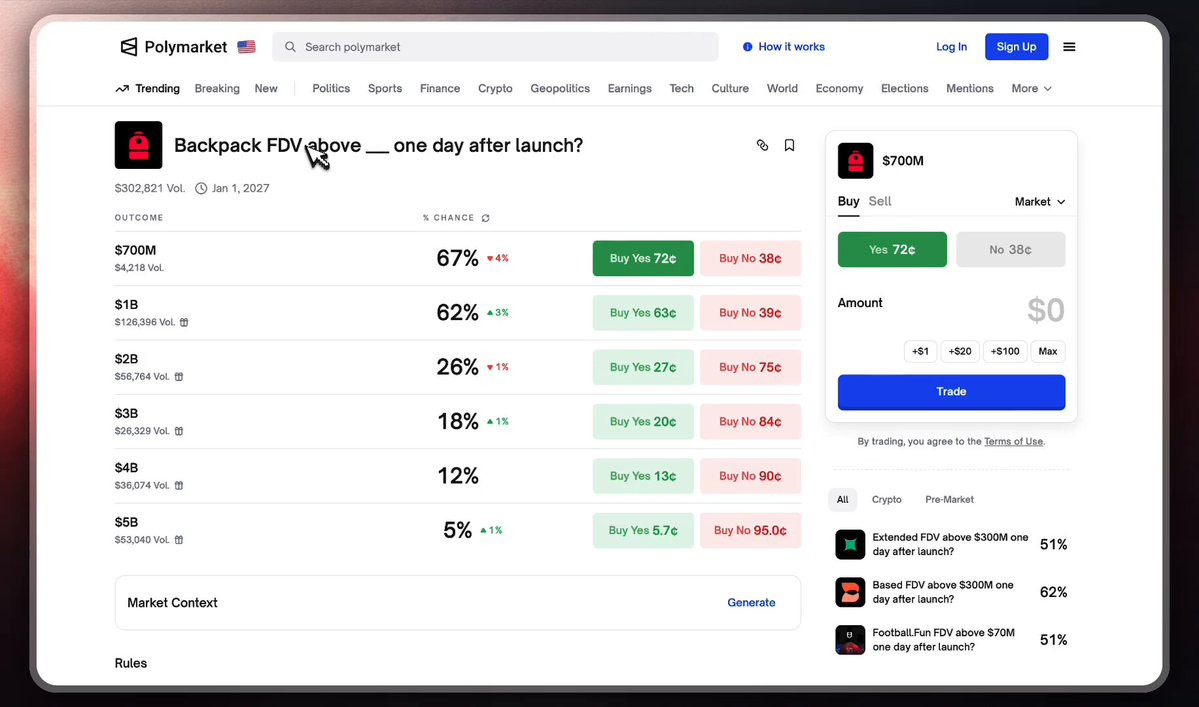Click the gift icon in the $4B row
The width and height of the screenshot is (1199, 707).
click(179, 485)
